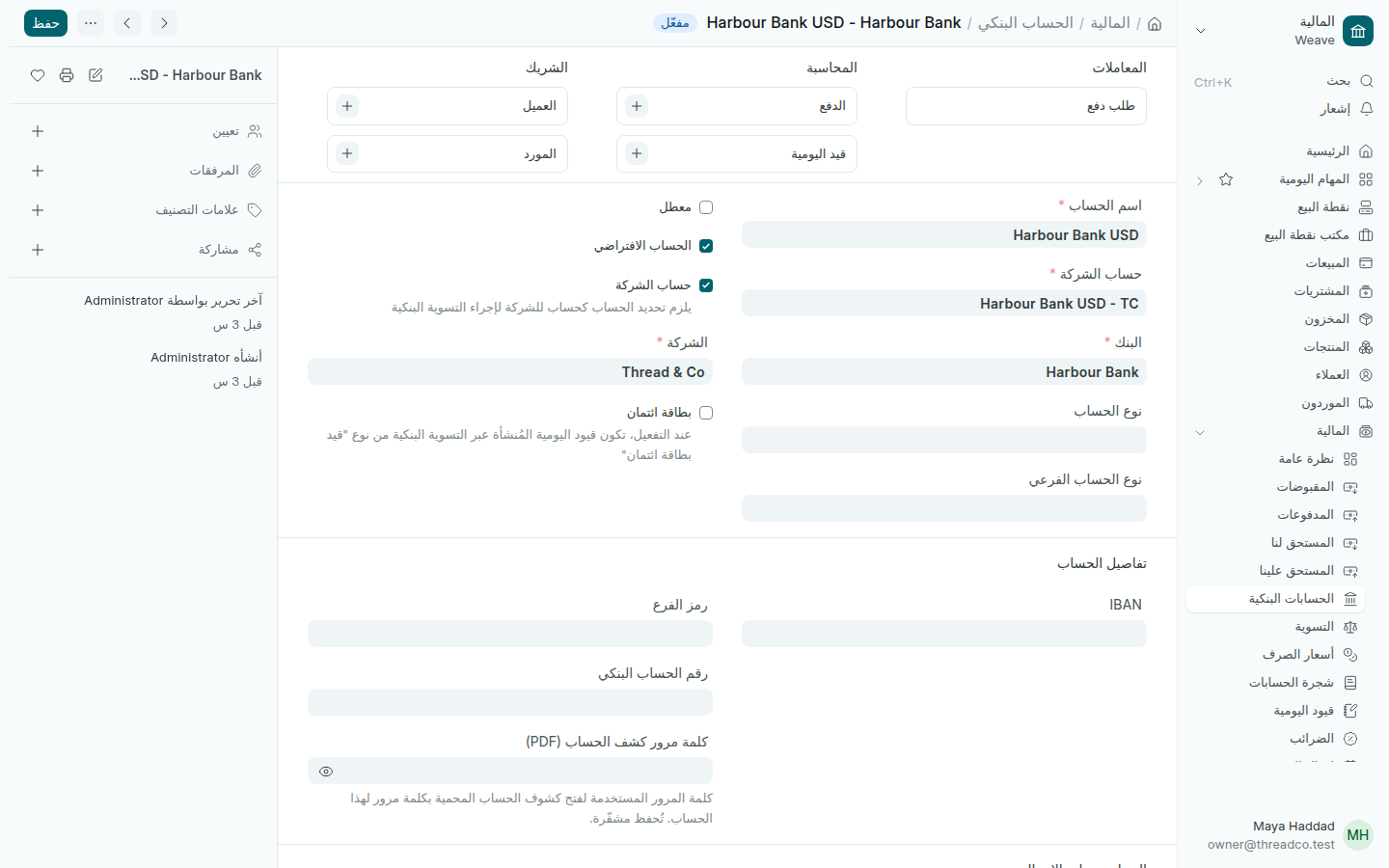Add attachment with plus next to المرفقات

pos(38,171)
